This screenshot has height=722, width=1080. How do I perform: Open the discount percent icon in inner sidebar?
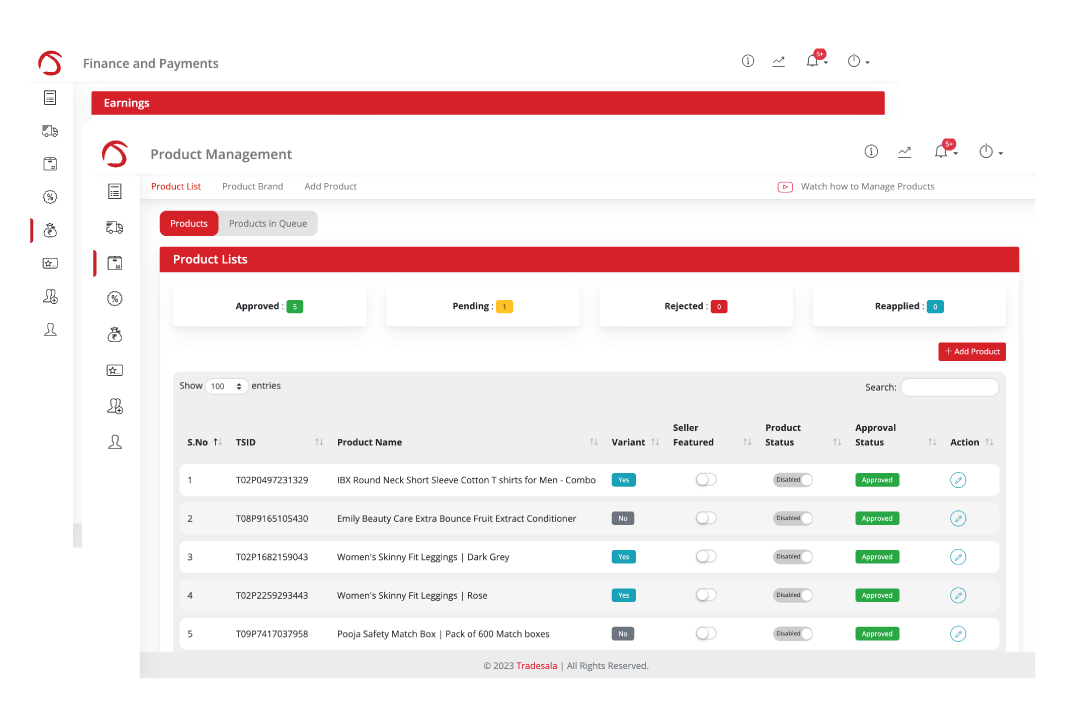pos(115,298)
